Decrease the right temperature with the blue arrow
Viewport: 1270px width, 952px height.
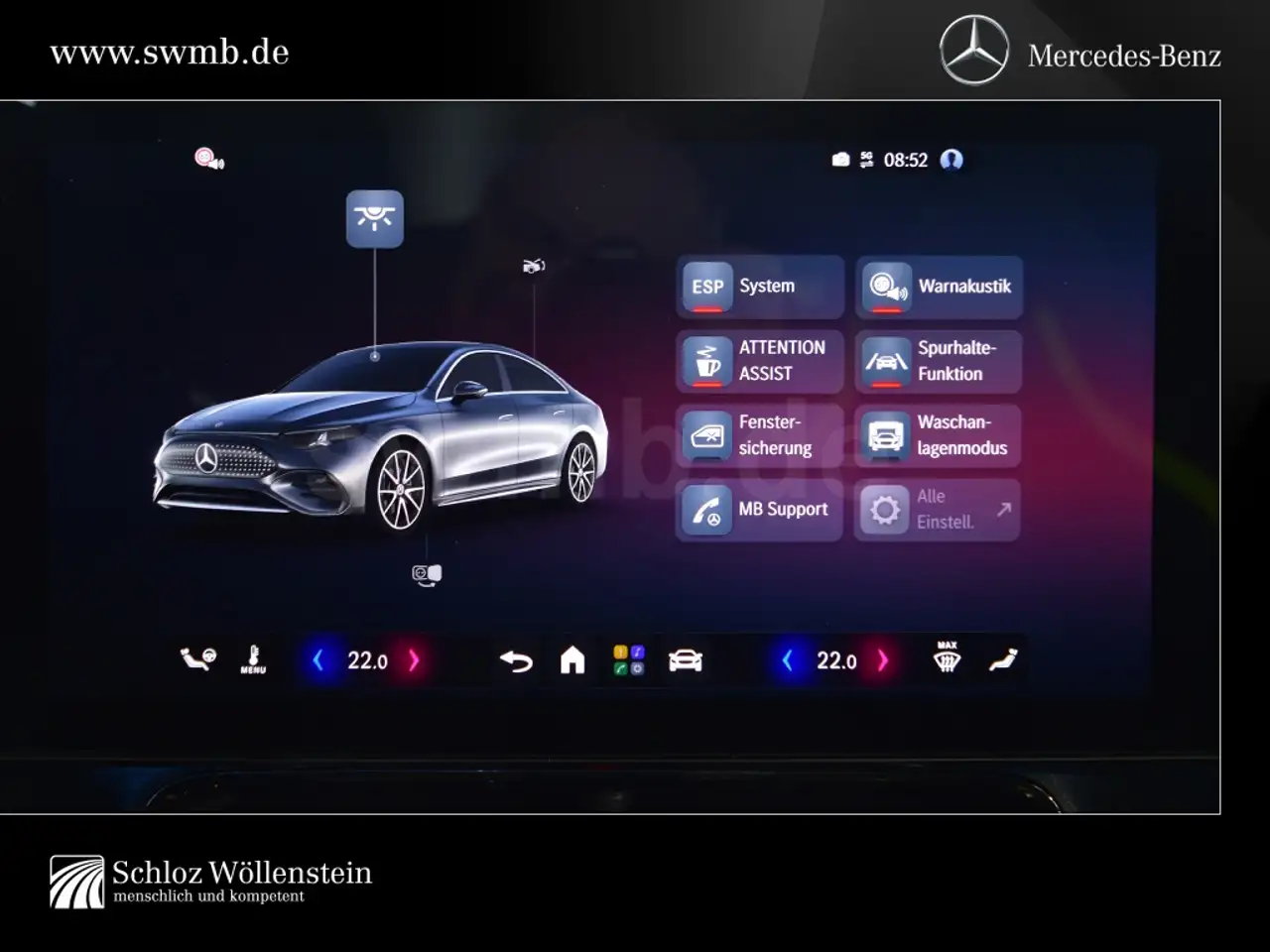tap(787, 660)
